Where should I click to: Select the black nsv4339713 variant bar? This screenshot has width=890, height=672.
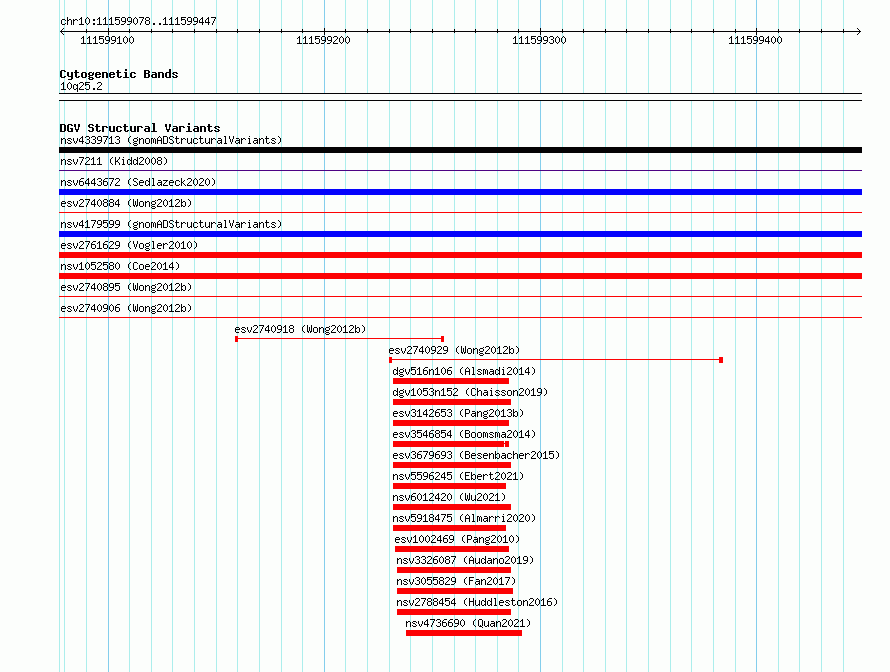pos(460,150)
